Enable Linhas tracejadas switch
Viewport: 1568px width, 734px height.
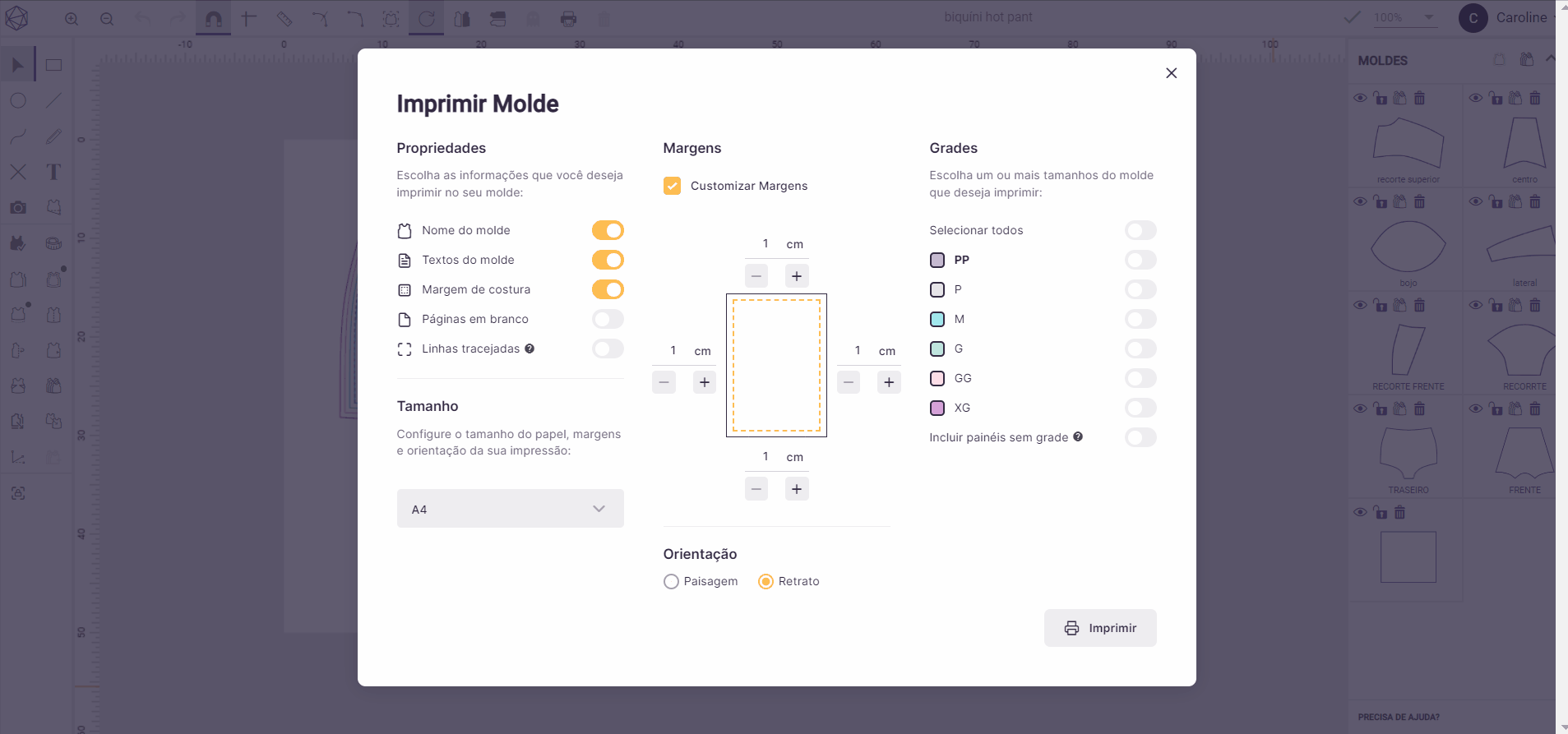608,349
